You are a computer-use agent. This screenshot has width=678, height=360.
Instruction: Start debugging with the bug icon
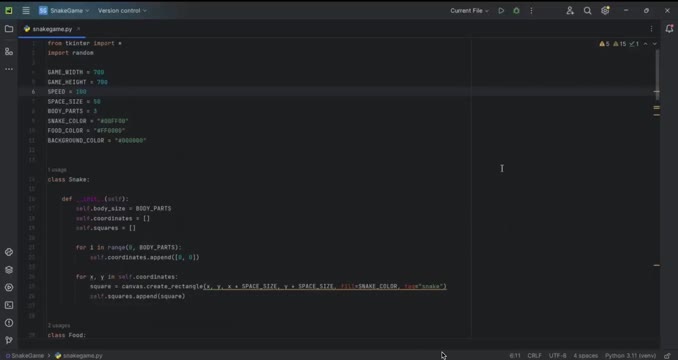[516, 11]
